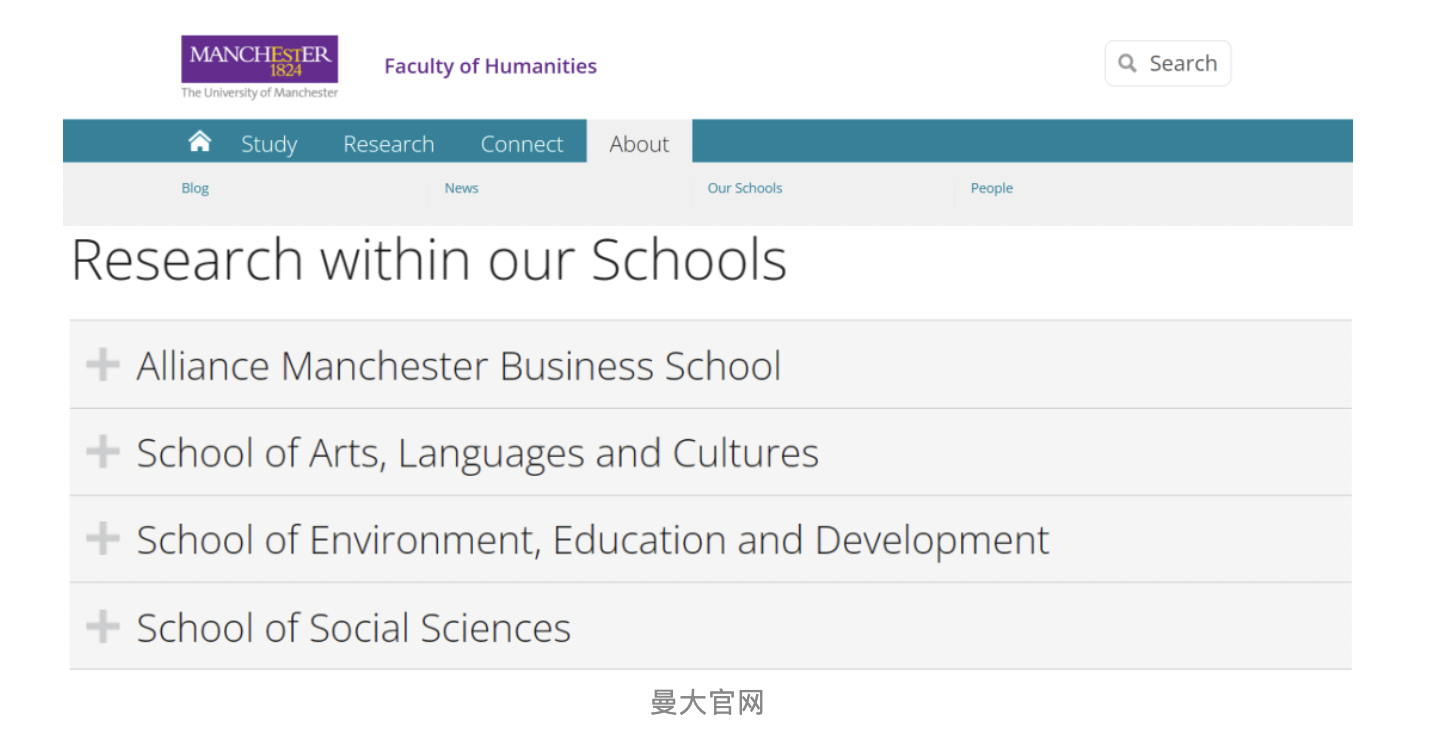Click the Faculty of Humanities heading link
The image size is (1446, 746).
(x=490, y=66)
